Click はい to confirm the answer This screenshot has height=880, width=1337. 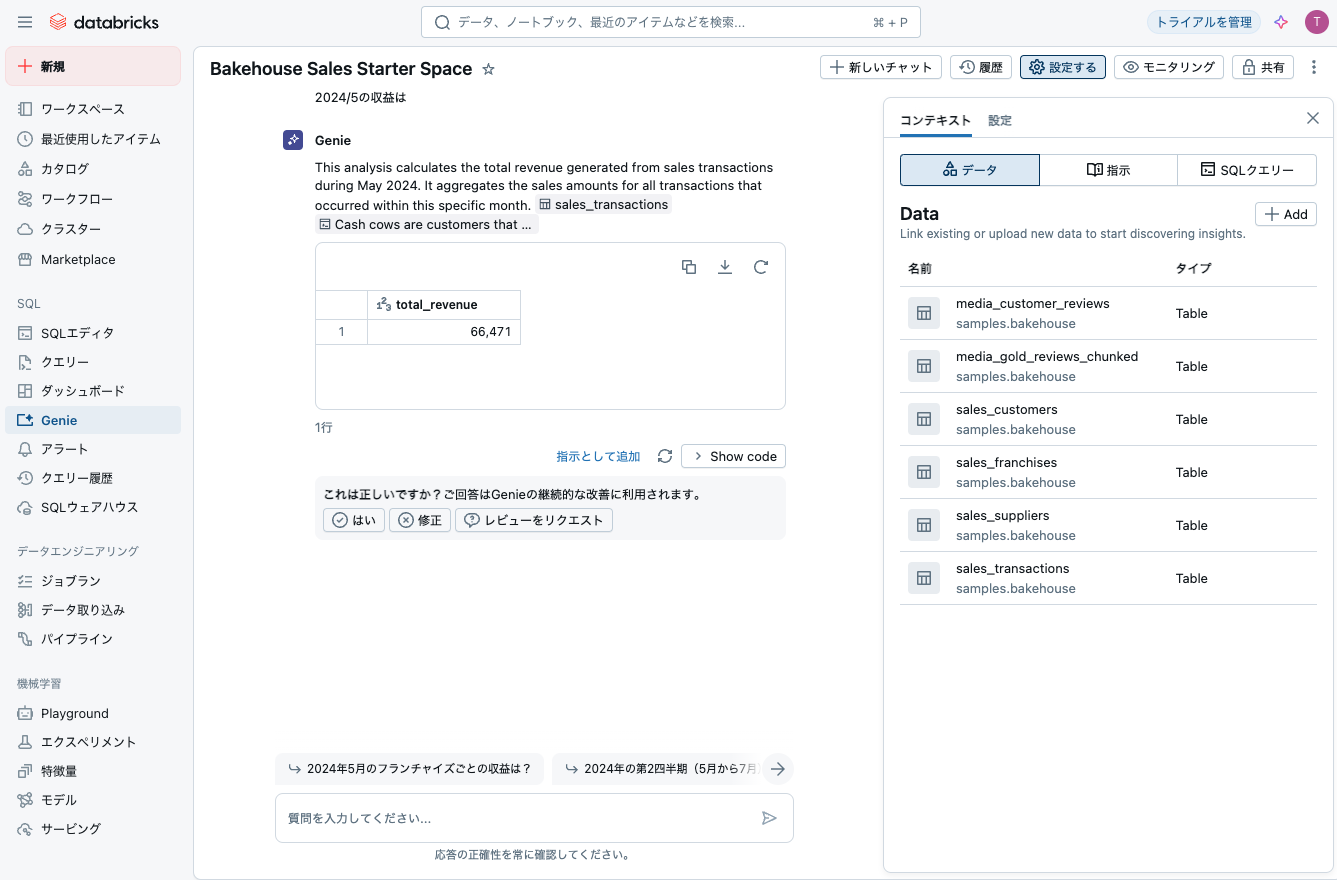[x=353, y=520]
